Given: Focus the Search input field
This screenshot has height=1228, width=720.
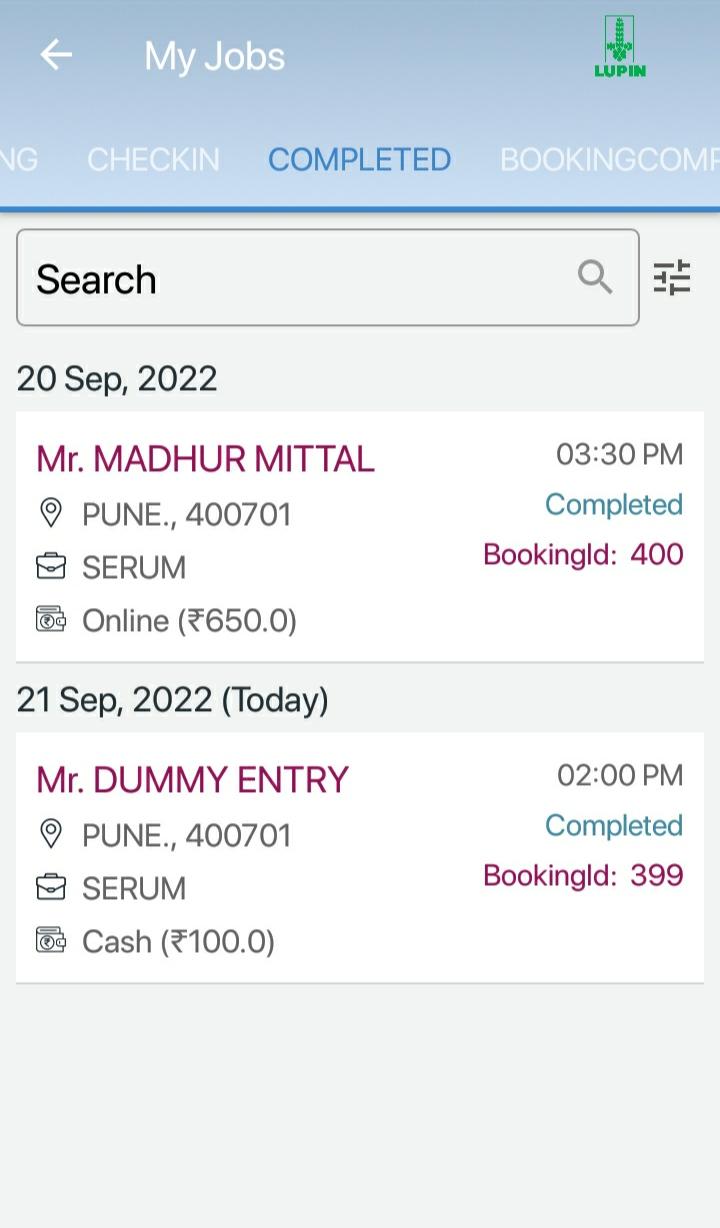Looking at the screenshot, I should click(x=328, y=278).
